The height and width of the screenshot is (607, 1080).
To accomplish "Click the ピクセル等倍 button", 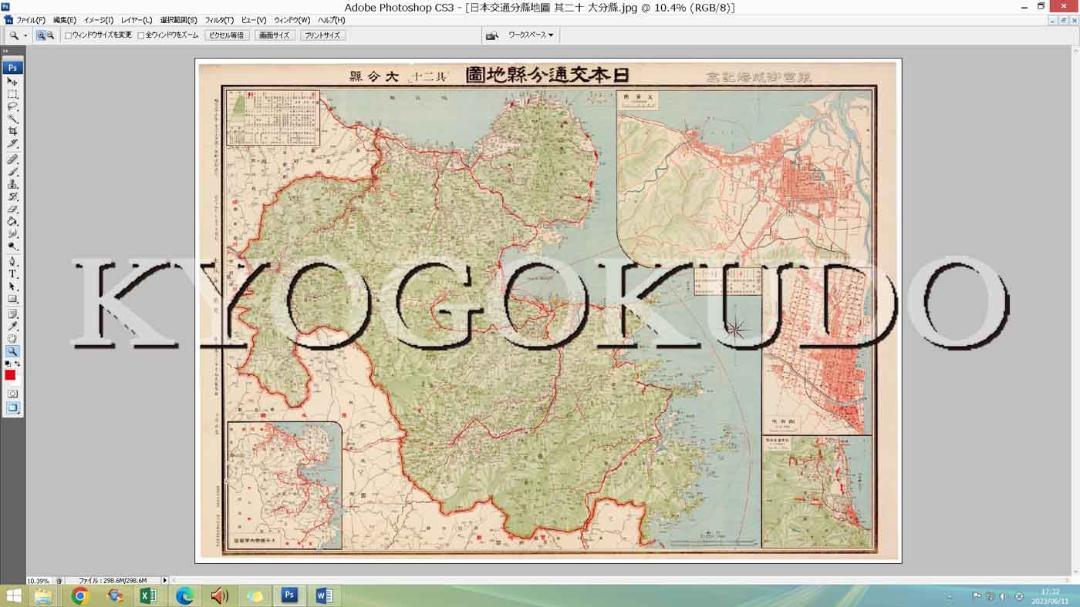I will coord(227,35).
